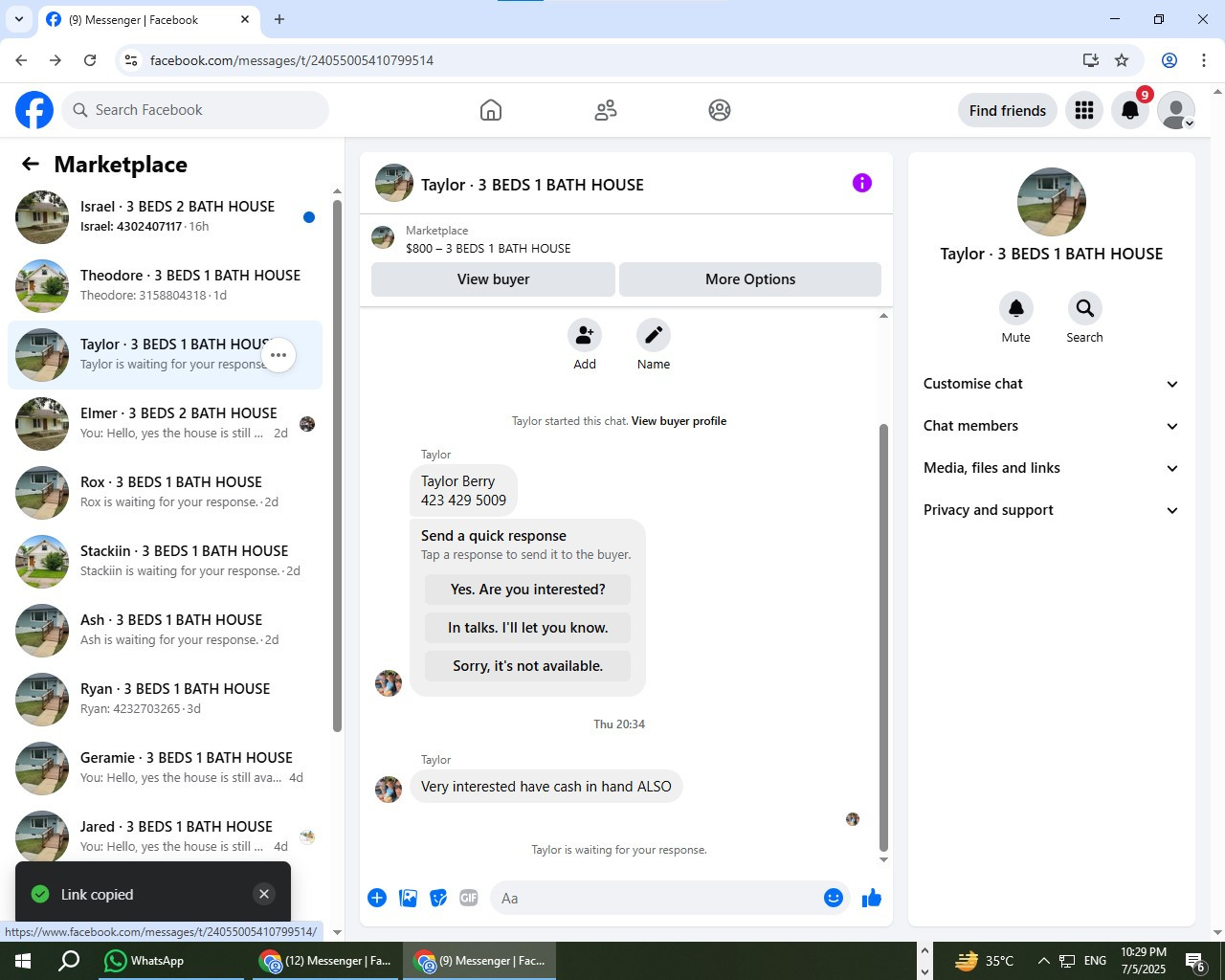Click the chat message area scrollbar
The image size is (1225, 980).
883,636
